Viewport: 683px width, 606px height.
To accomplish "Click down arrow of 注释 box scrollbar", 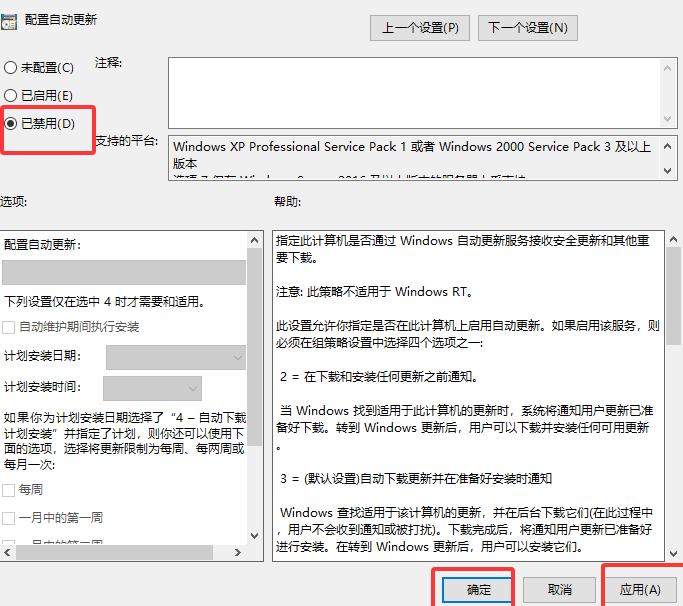I will tap(667, 118).
